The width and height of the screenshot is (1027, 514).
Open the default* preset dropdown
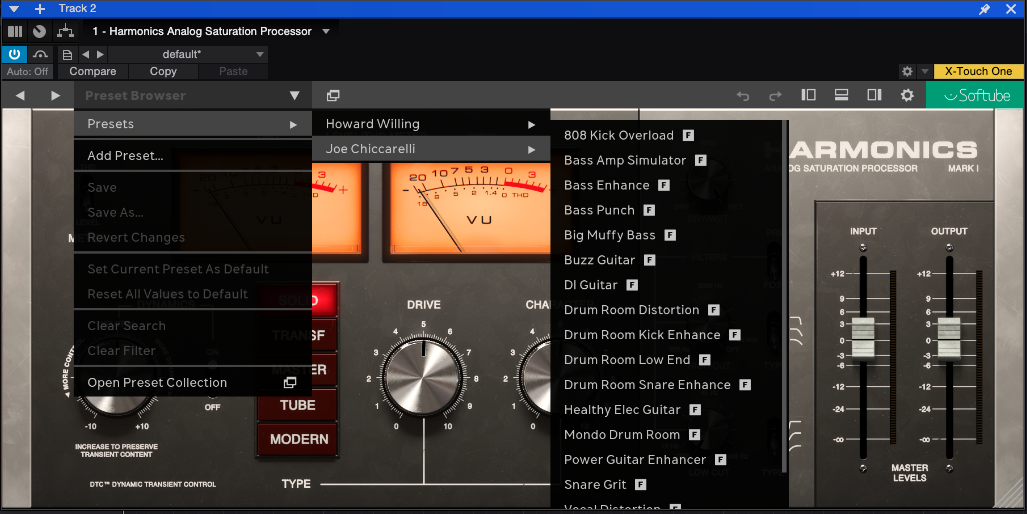pyautogui.click(x=188, y=54)
